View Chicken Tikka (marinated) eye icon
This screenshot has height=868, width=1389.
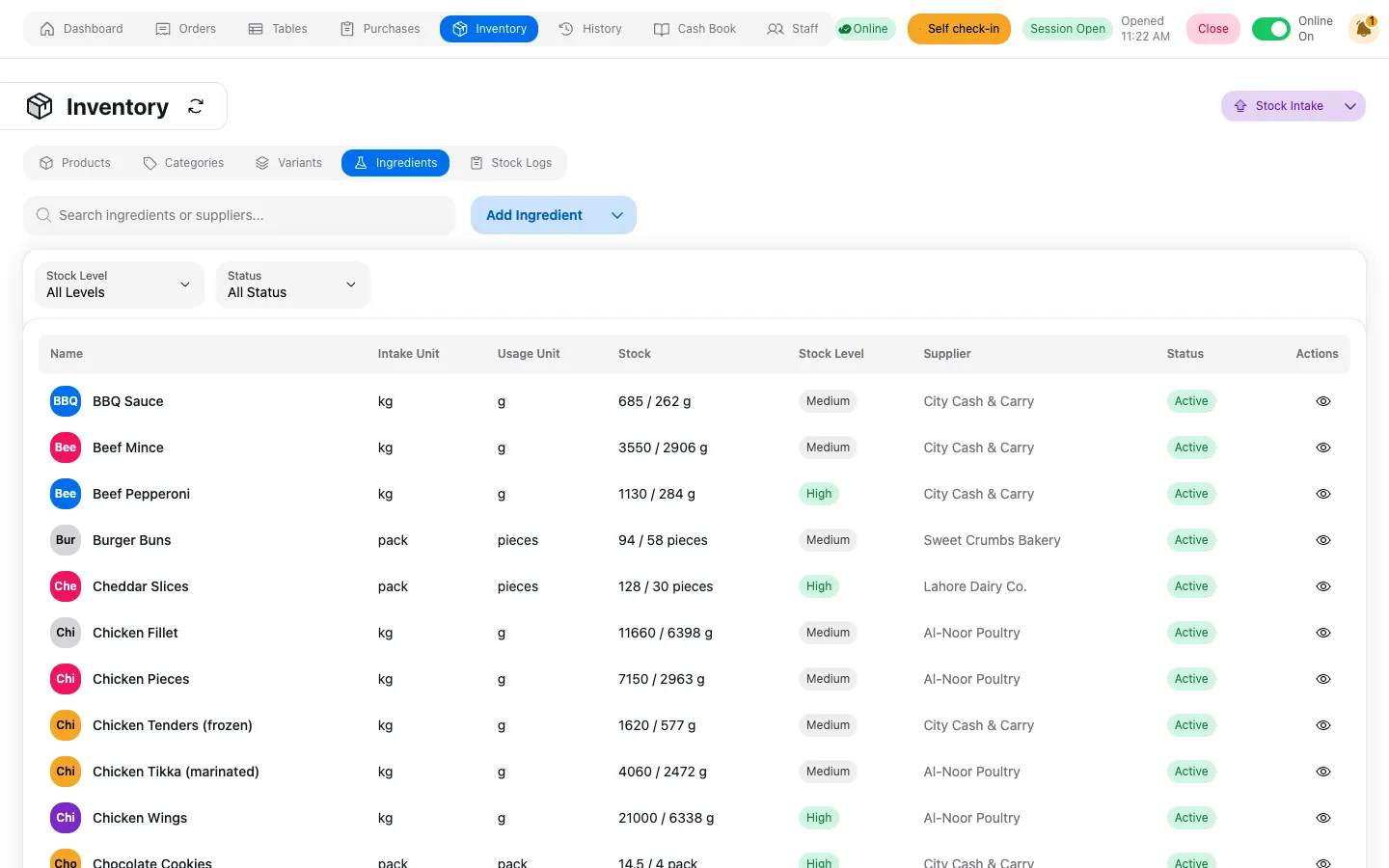1323,772
